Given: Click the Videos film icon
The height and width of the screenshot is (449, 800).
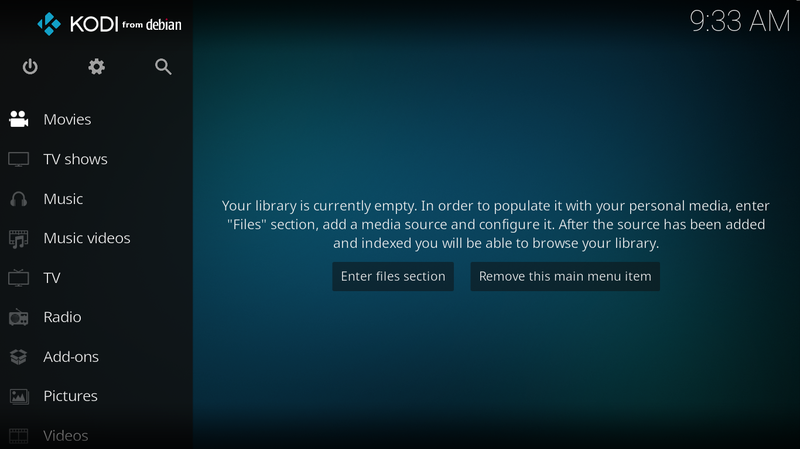Looking at the screenshot, I should (19, 435).
